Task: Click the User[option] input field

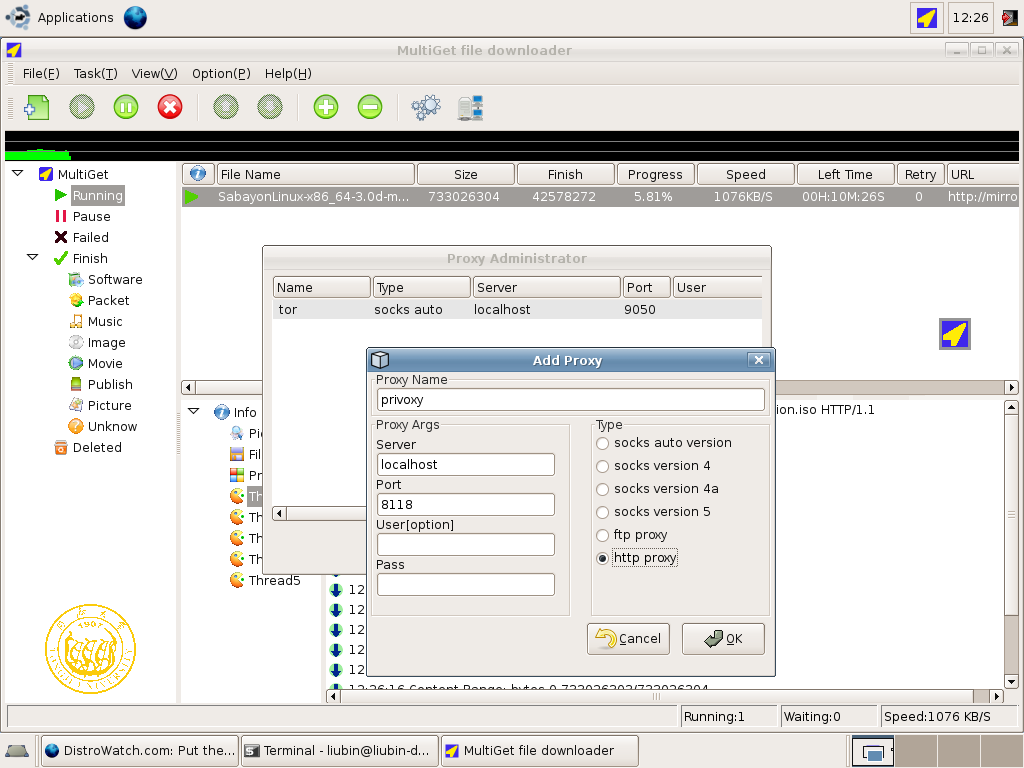Action: 466,545
